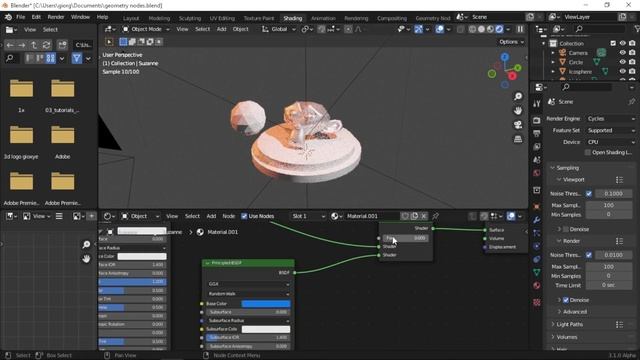This screenshot has width=640, height=360.
Task: Open Material properties tab icon
Action: 537,285
